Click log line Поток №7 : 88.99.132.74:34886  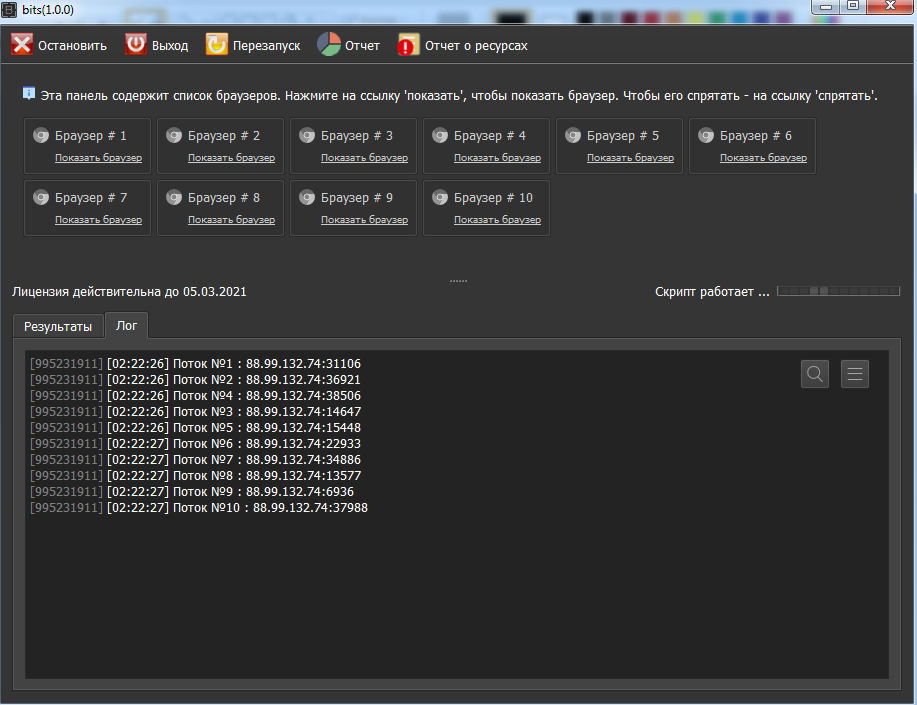click(x=195, y=460)
